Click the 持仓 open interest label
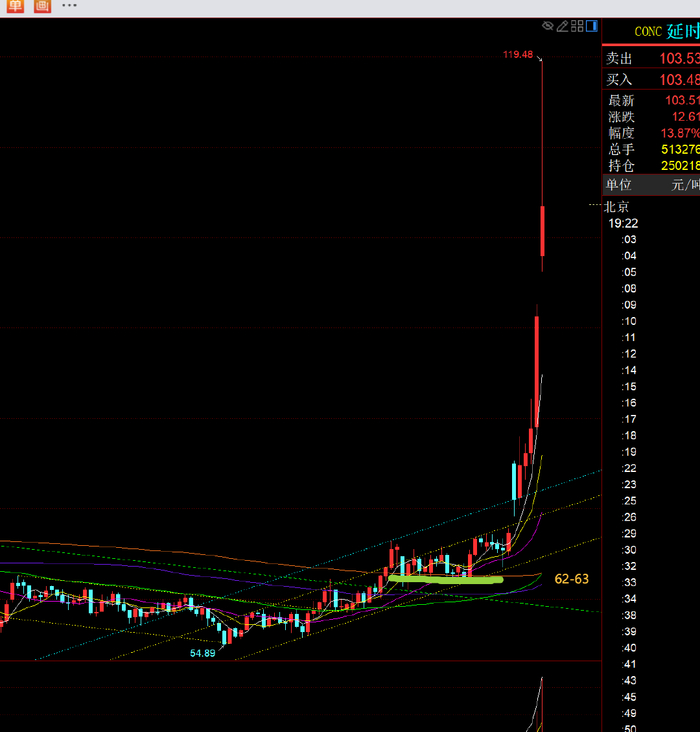The width and height of the screenshot is (700, 732). coord(621,166)
